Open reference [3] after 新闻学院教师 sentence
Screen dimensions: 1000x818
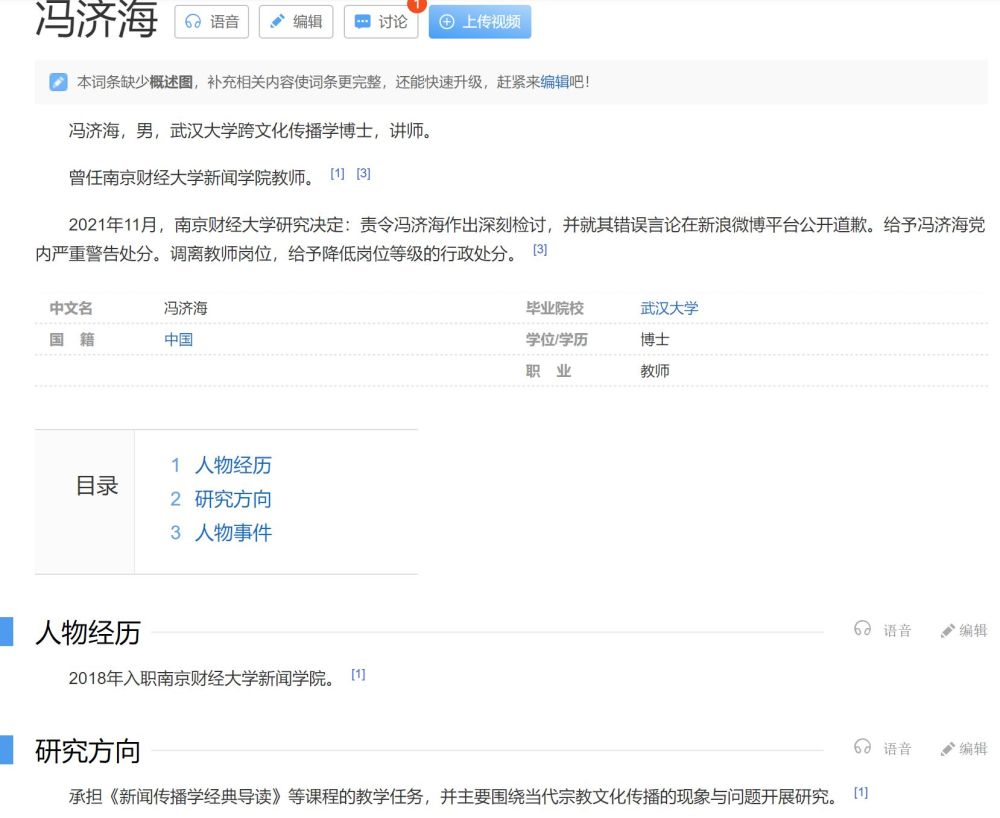click(x=364, y=173)
